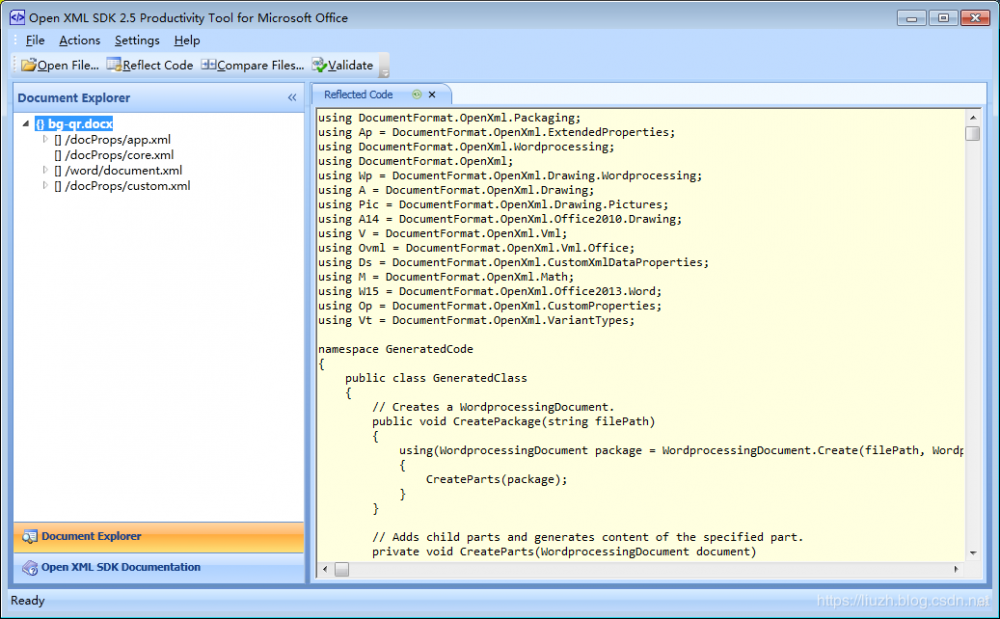Click the horizontal scrollbar right arrow
This screenshot has width=1000, height=619.
pos(956,569)
